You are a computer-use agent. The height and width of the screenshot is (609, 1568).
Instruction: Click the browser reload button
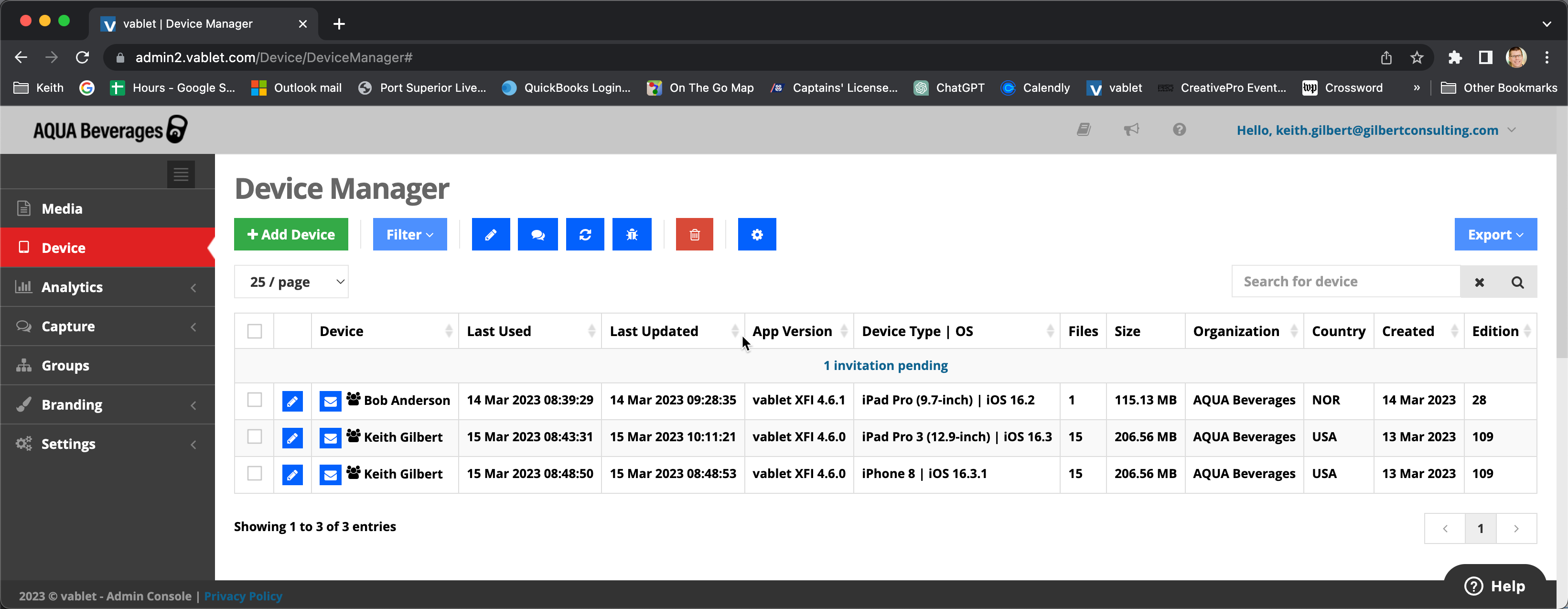pyautogui.click(x=82, y=57)
